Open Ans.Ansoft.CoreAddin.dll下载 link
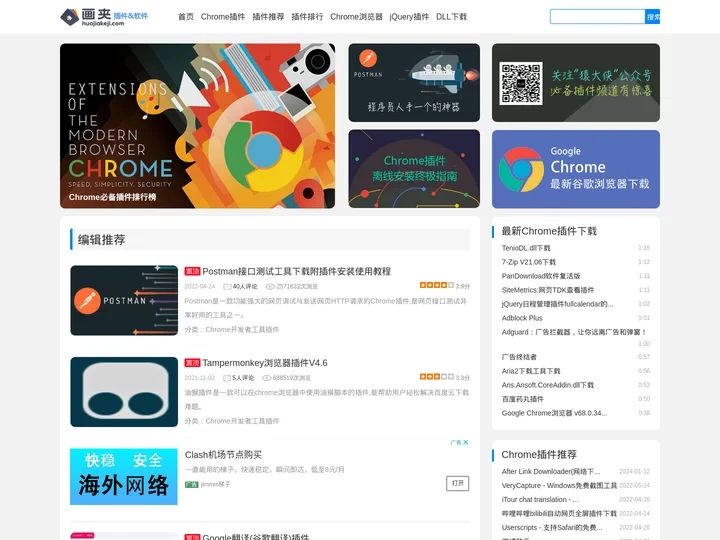Viewport: 720px width, 540px height. 548,385
